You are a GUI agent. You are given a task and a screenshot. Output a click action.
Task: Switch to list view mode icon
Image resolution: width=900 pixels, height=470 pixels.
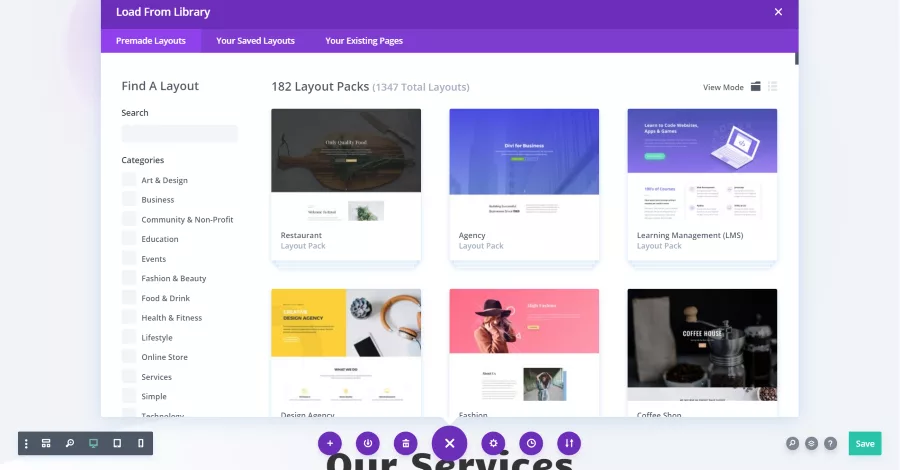coord(773,87)
